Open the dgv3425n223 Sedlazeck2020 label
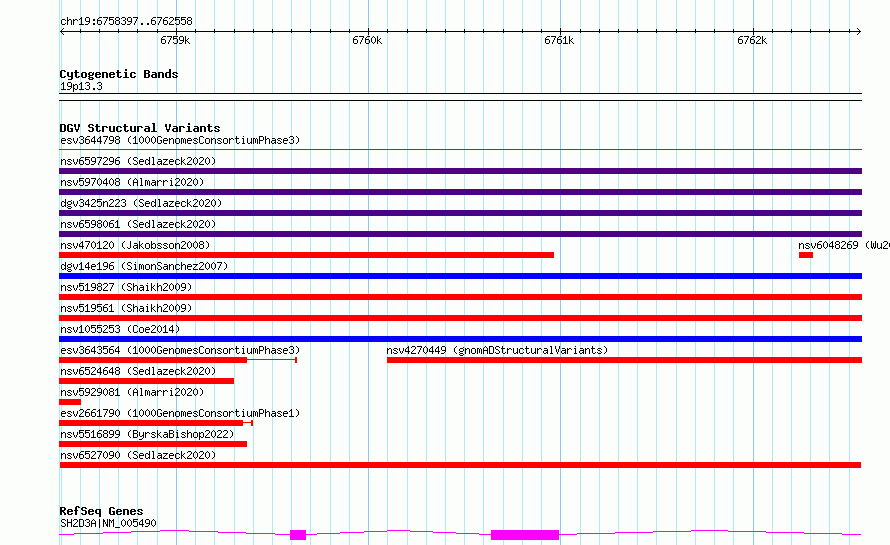Viewport: 890px width, 545px height. [141, 203]
